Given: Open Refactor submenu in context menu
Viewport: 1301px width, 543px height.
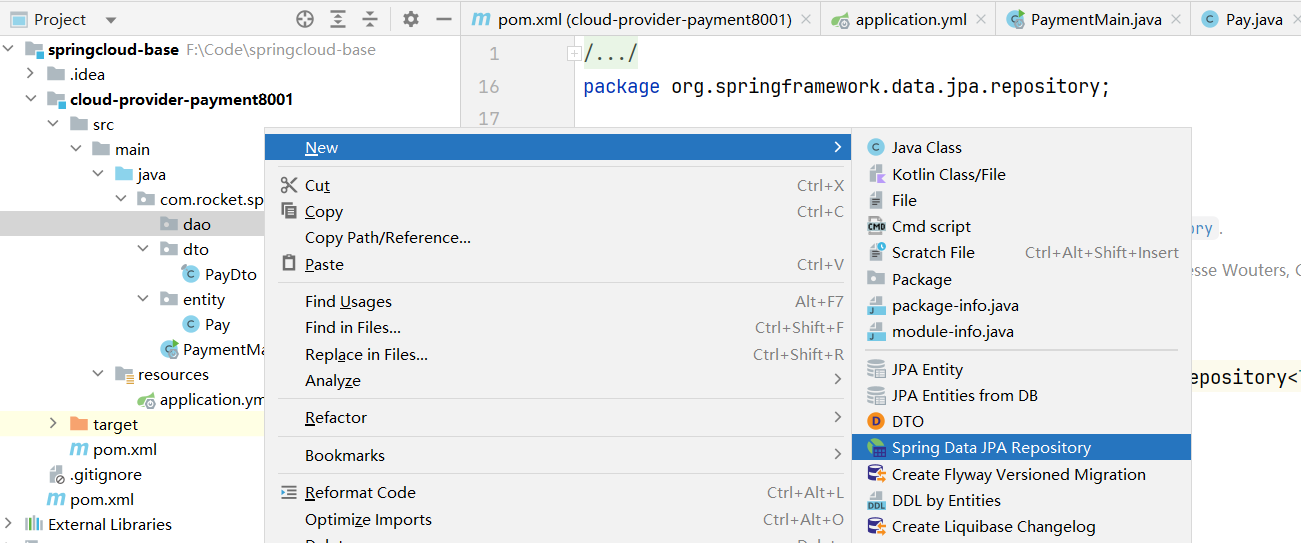Looking at the screenshot, I should [336, 418].
